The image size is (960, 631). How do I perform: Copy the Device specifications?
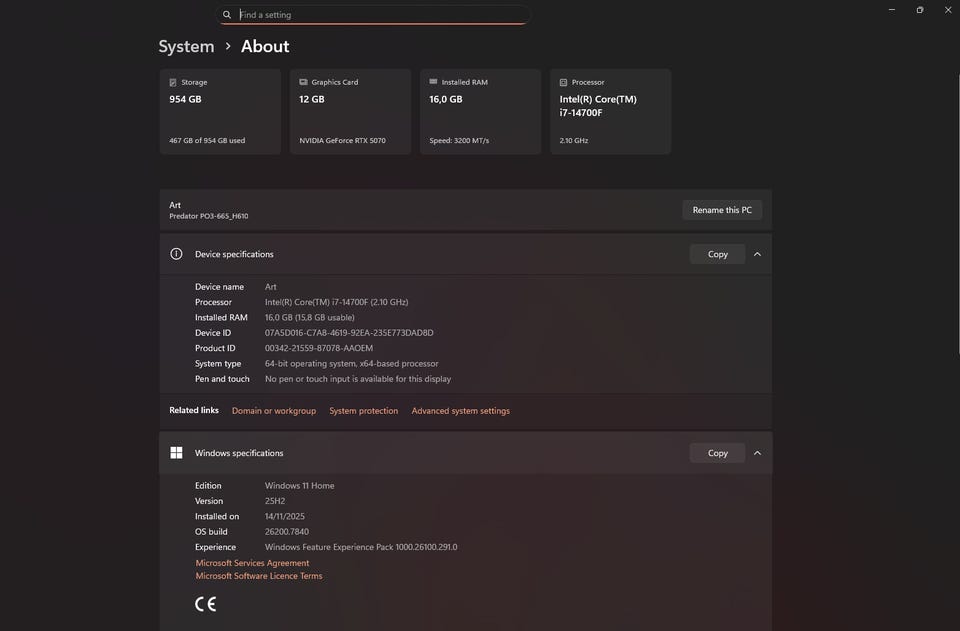[717, 254]
